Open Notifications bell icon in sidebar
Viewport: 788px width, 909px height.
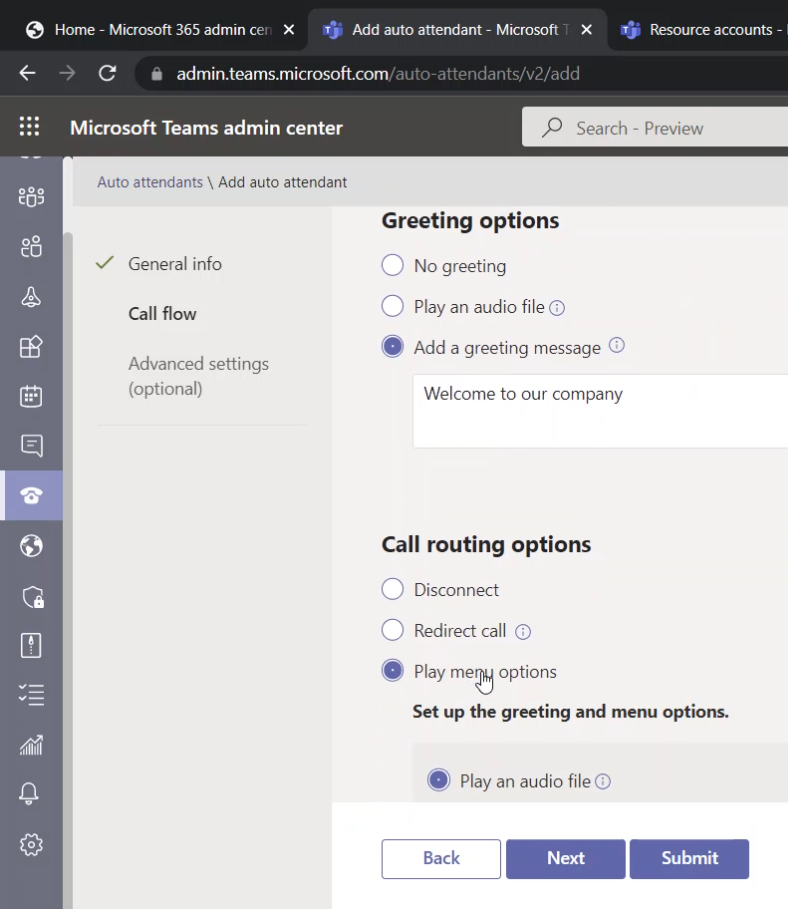point(31,794)
